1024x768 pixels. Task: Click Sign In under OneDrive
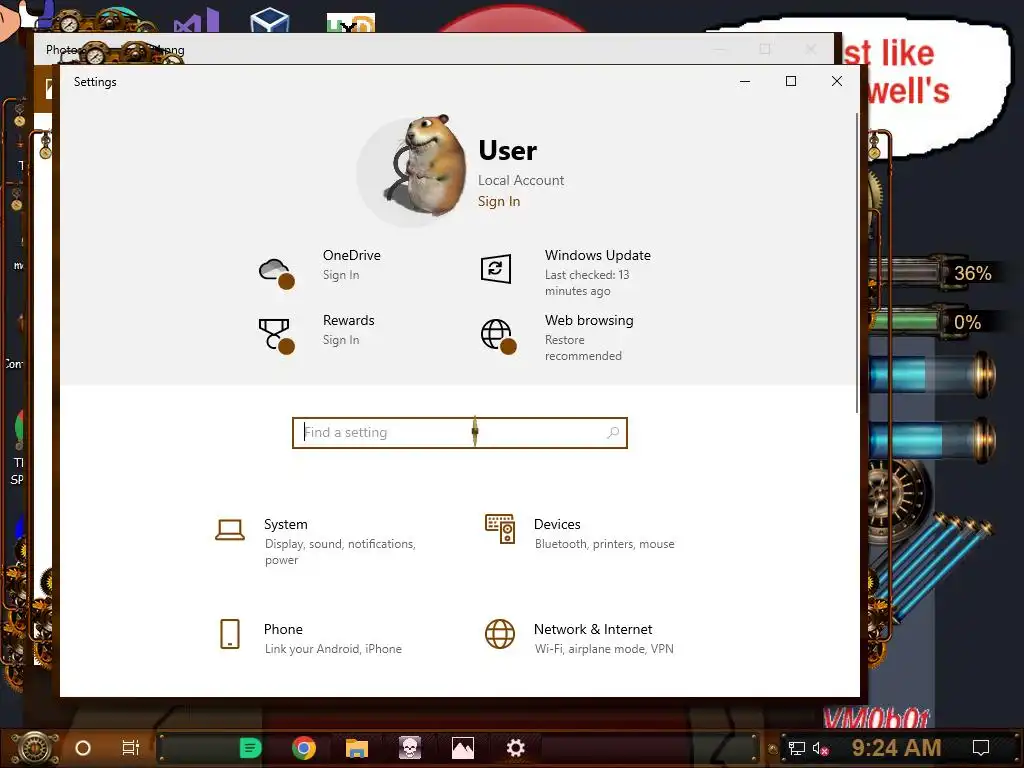click(341, 275)
